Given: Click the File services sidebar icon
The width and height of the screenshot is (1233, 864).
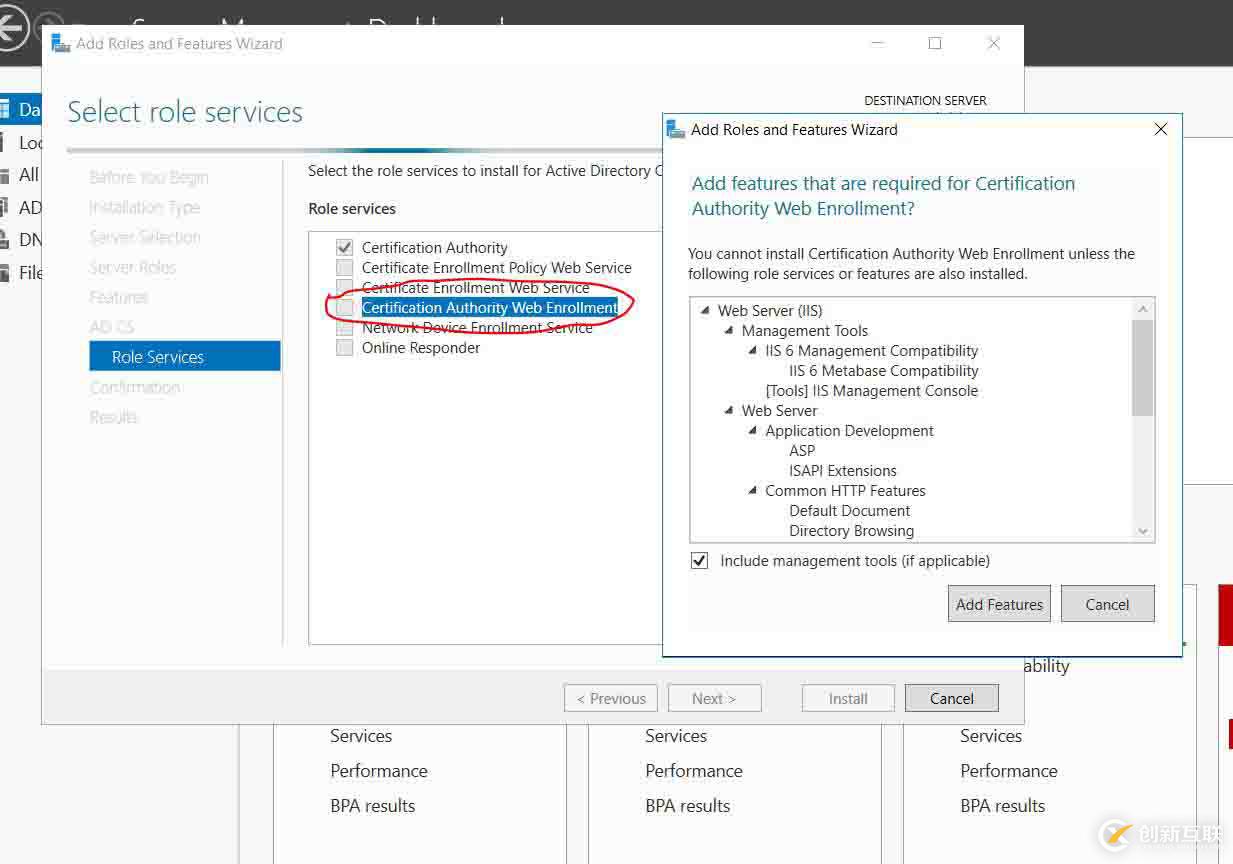Looking at the screenshot, I should click(x=5, y=272).
